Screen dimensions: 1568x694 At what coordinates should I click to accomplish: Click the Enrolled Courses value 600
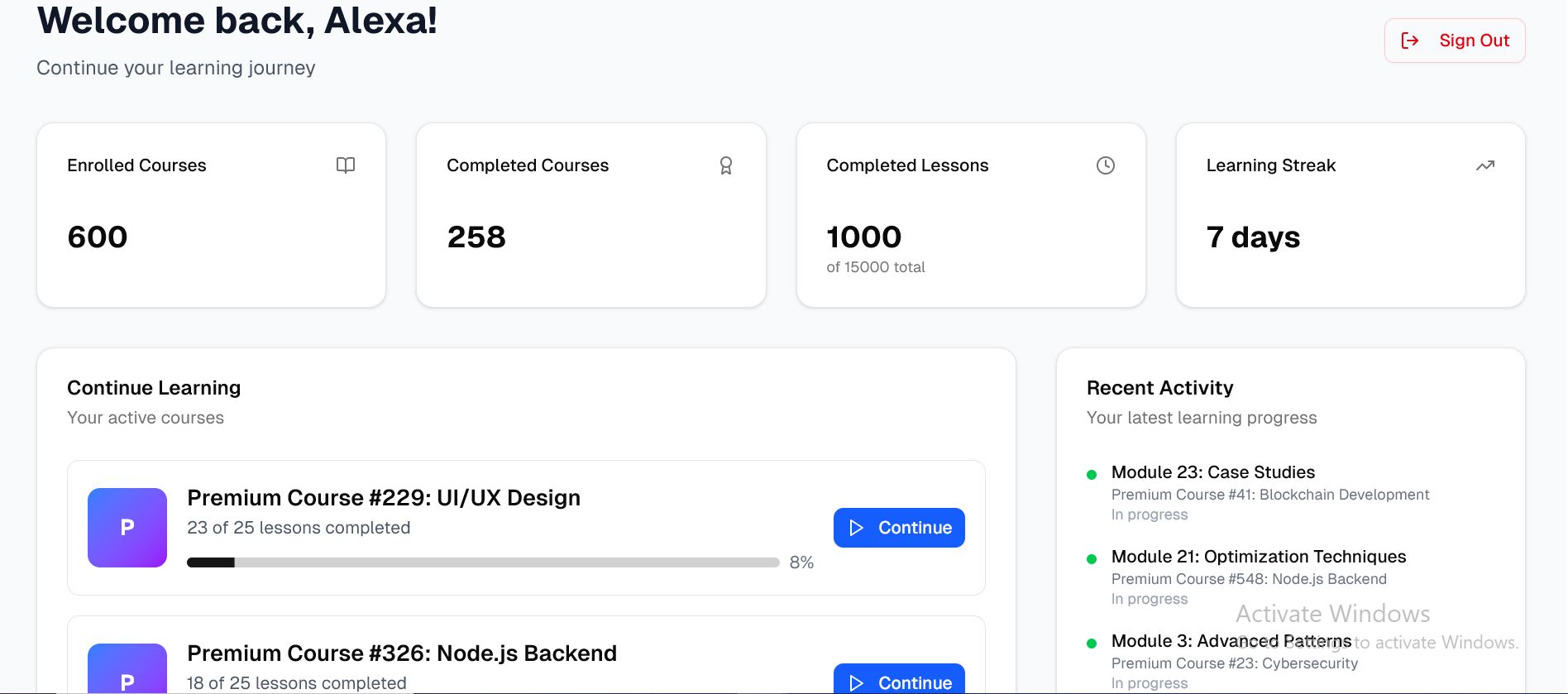pos(98,237)
